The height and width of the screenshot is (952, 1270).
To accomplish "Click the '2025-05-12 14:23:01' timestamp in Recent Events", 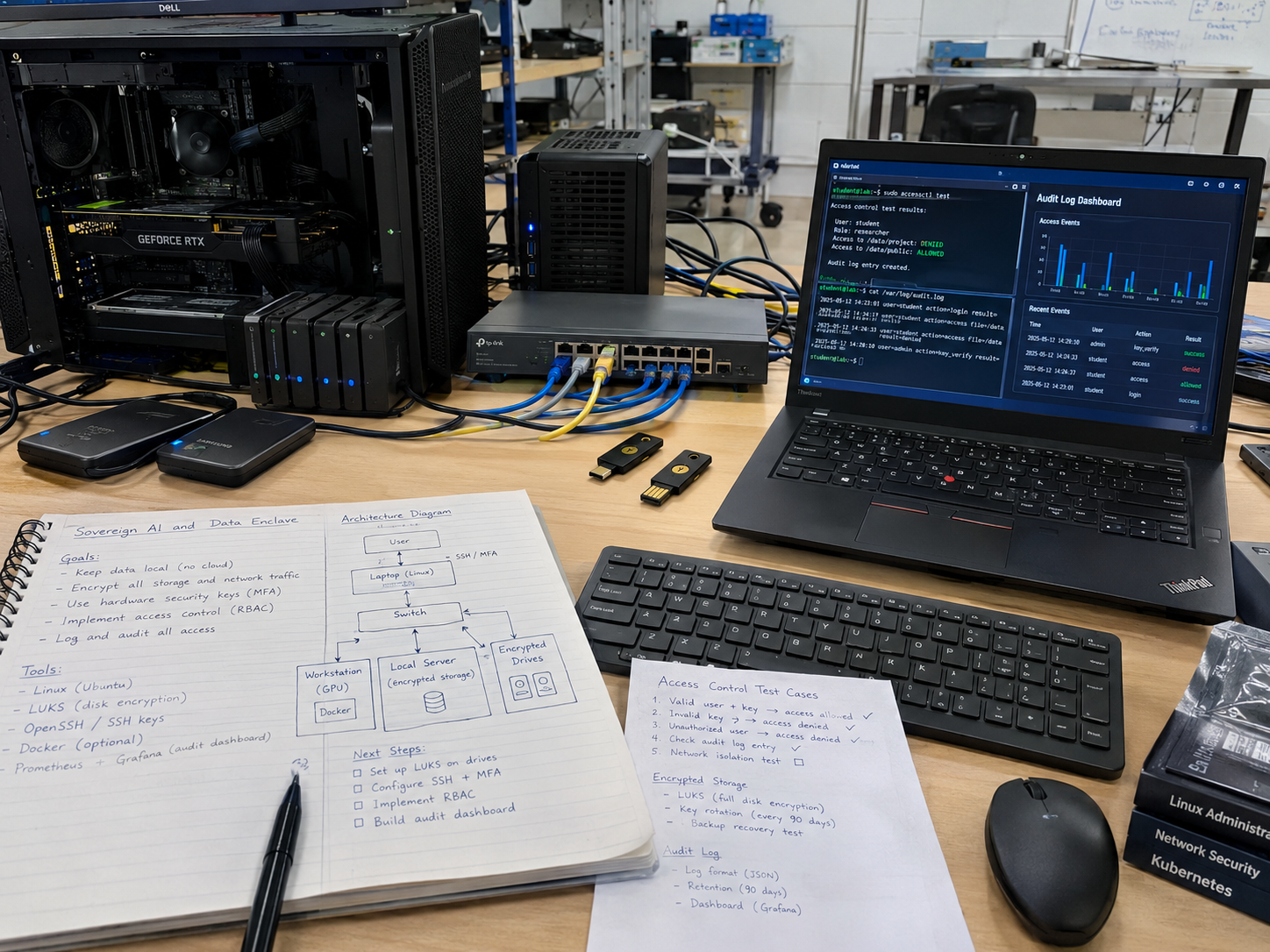I will [x=1047, y=387].
